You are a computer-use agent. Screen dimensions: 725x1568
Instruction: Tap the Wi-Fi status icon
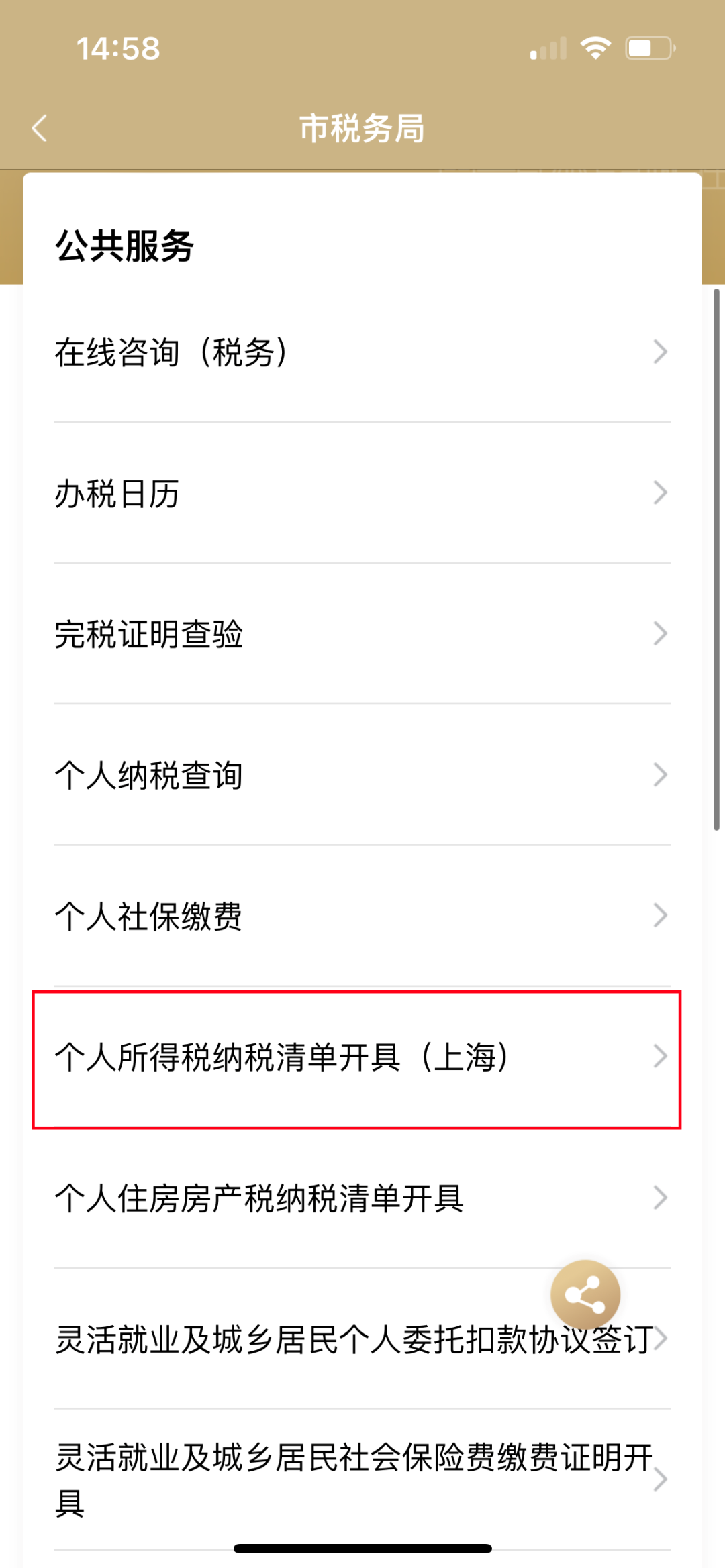click(x=595, y=48)
